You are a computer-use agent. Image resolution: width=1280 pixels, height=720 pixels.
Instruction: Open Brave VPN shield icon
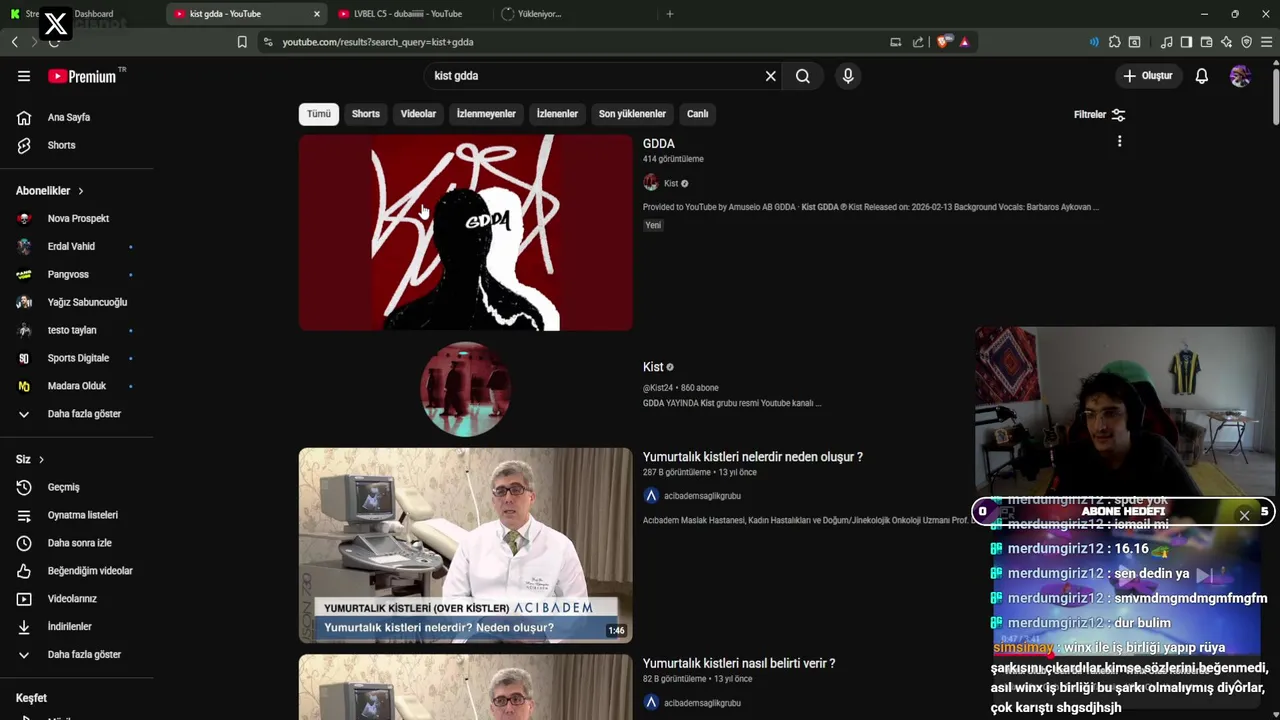pyautogui.click(x=1246, y=42)
